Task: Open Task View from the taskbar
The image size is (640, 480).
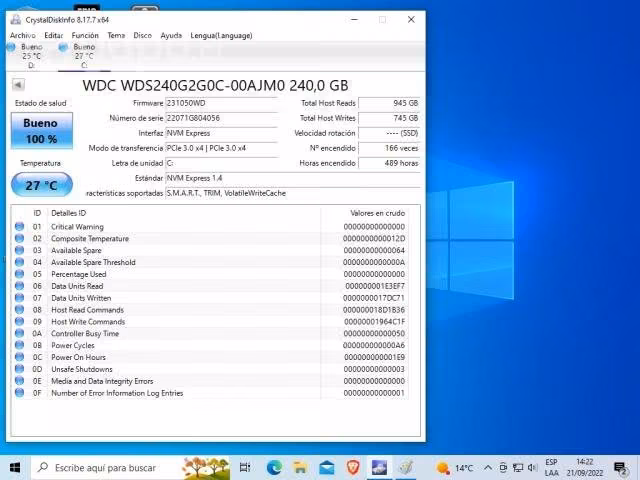Action: [245, 468]
